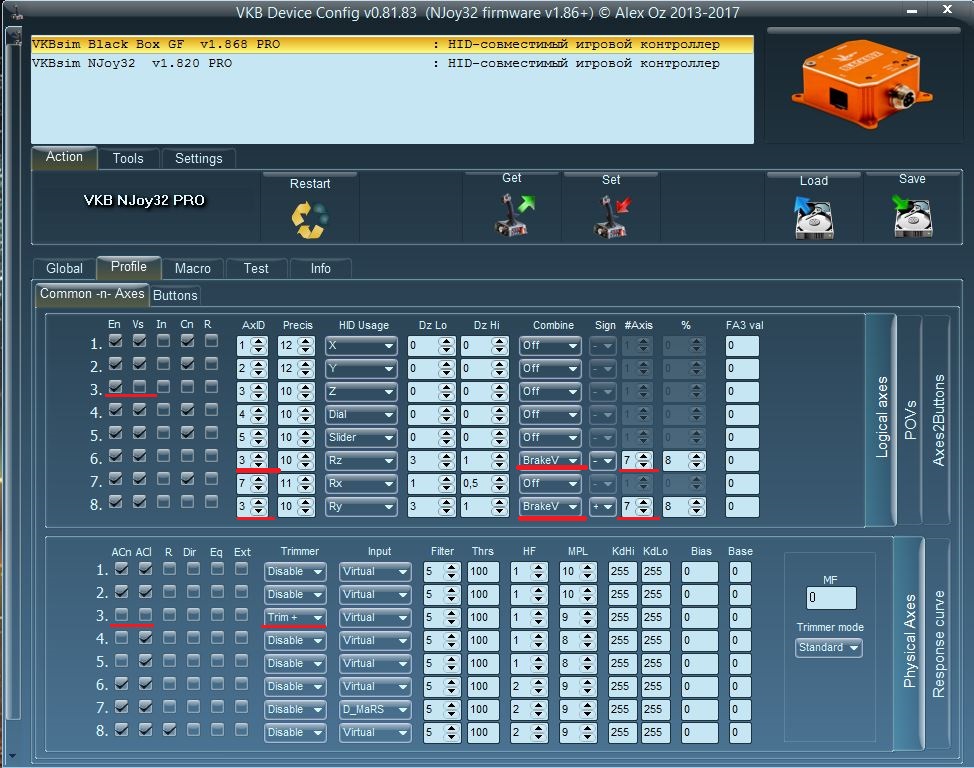Select the Common -n- Axes sub-tab
974x768 pixels.
click(x=92, y=294)
